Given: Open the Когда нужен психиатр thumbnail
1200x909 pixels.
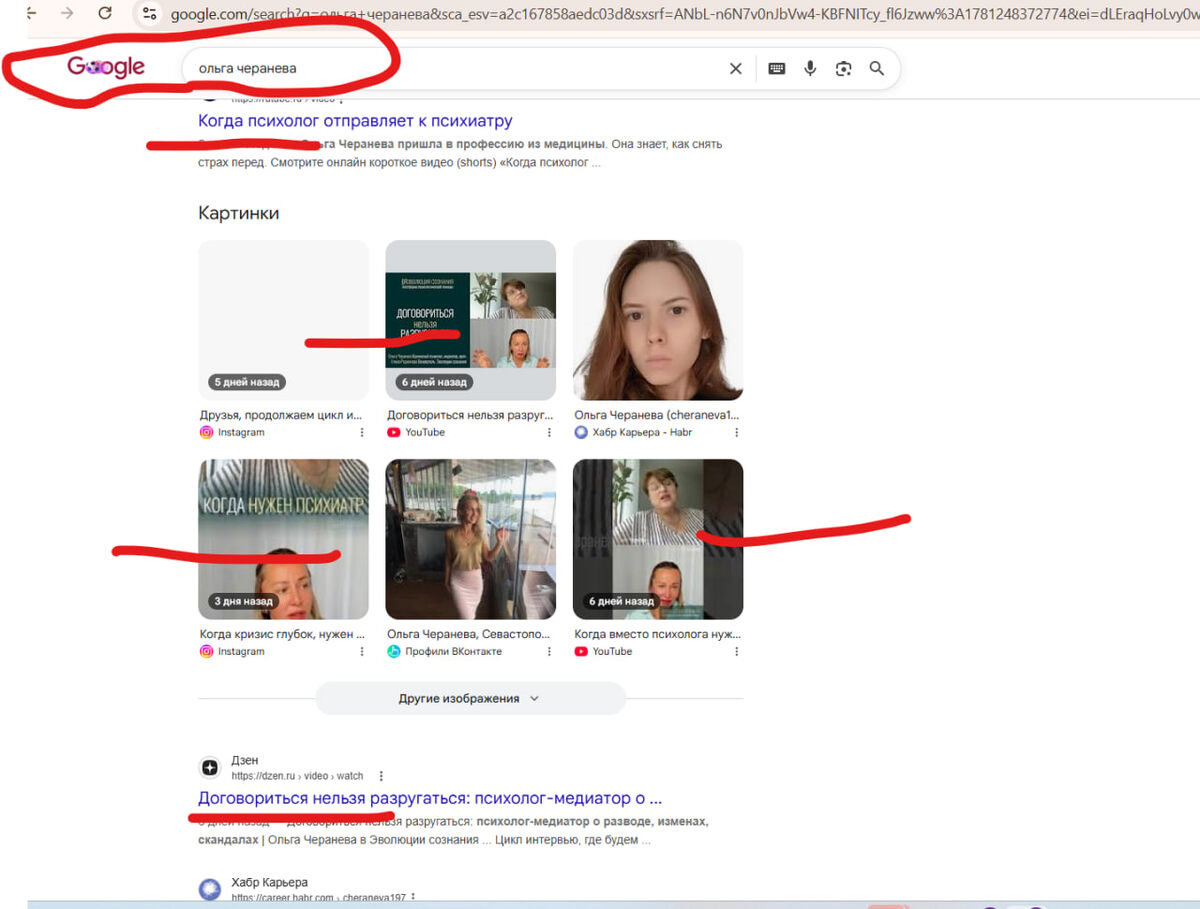Looking at the screenshot, I should (x=283, y=539).
